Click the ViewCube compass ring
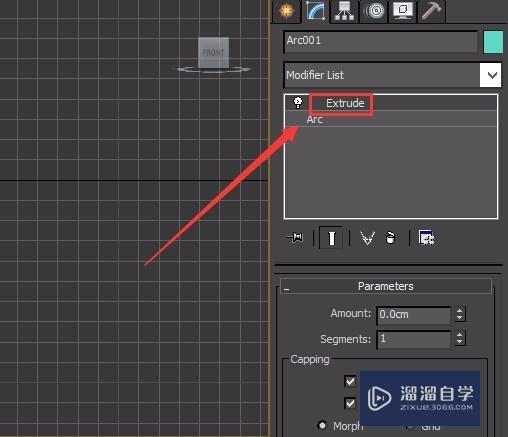 pos(213,70)
